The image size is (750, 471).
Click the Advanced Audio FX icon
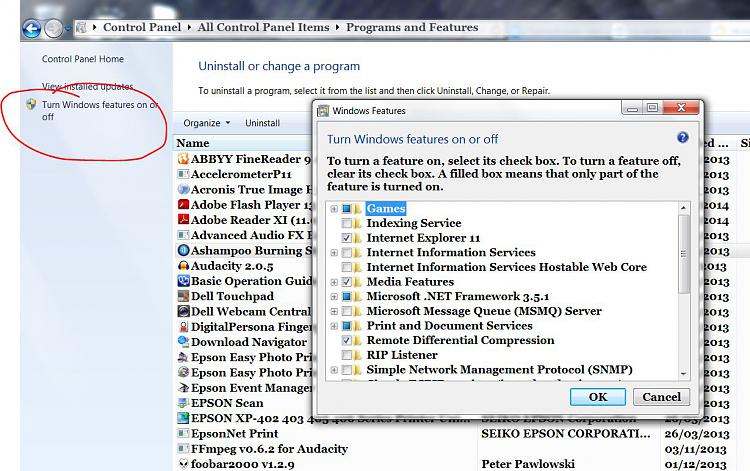click(183, 235)
